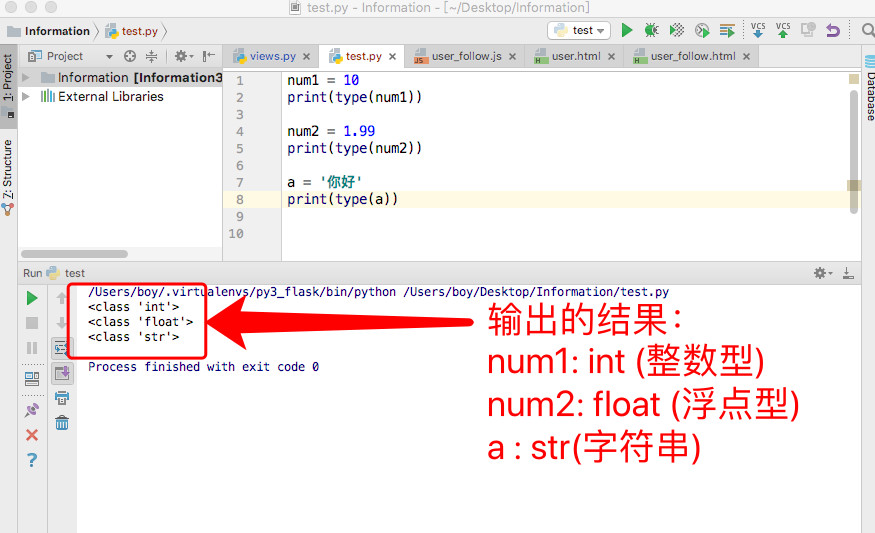Start debugging with the bug icon
Viewport: 875px width, 533px height.
tap(652, 30)
